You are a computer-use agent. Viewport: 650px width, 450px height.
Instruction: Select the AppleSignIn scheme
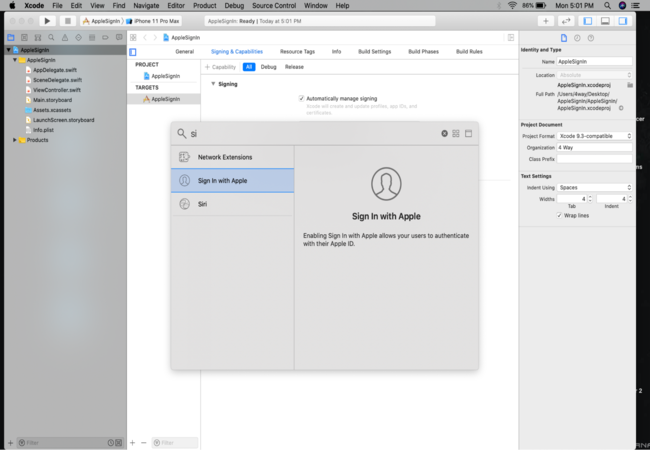coord(102,21)
